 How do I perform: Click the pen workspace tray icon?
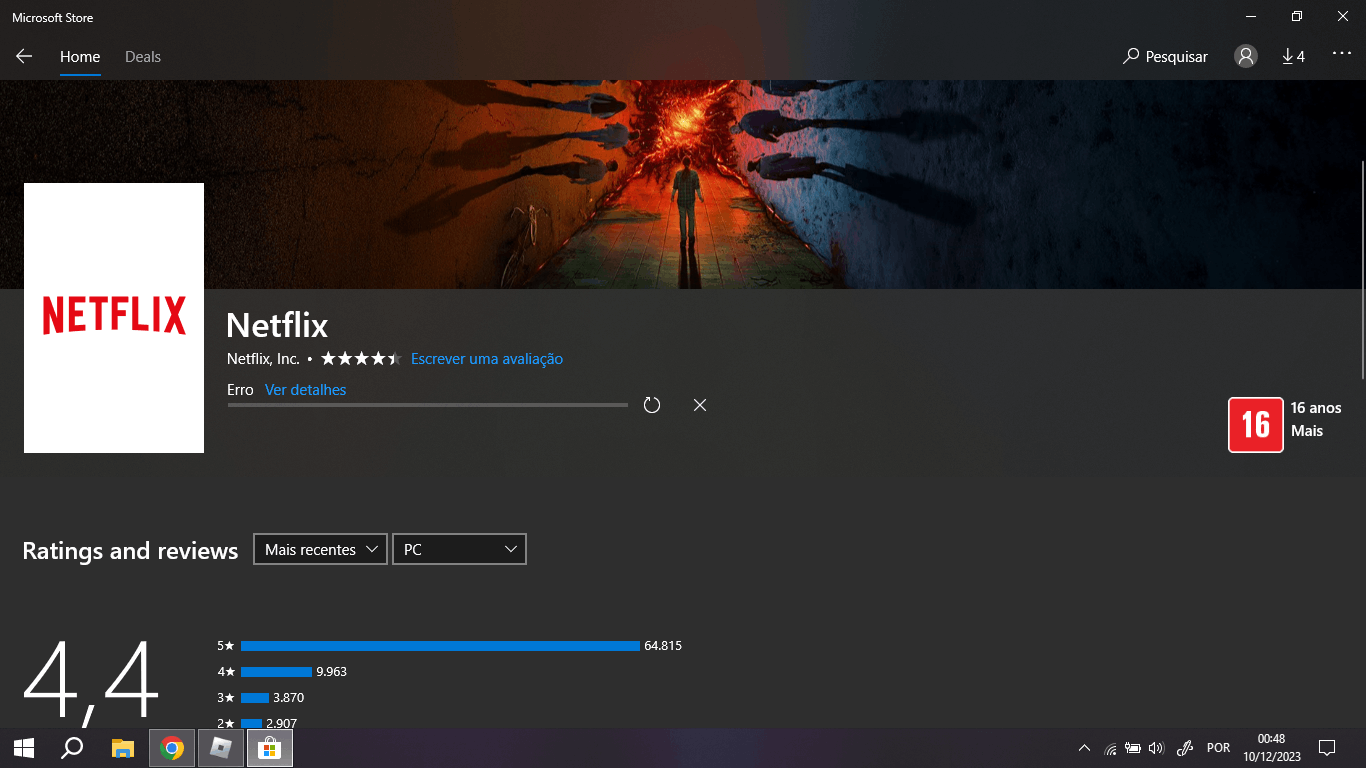[x=1186, y=748]
